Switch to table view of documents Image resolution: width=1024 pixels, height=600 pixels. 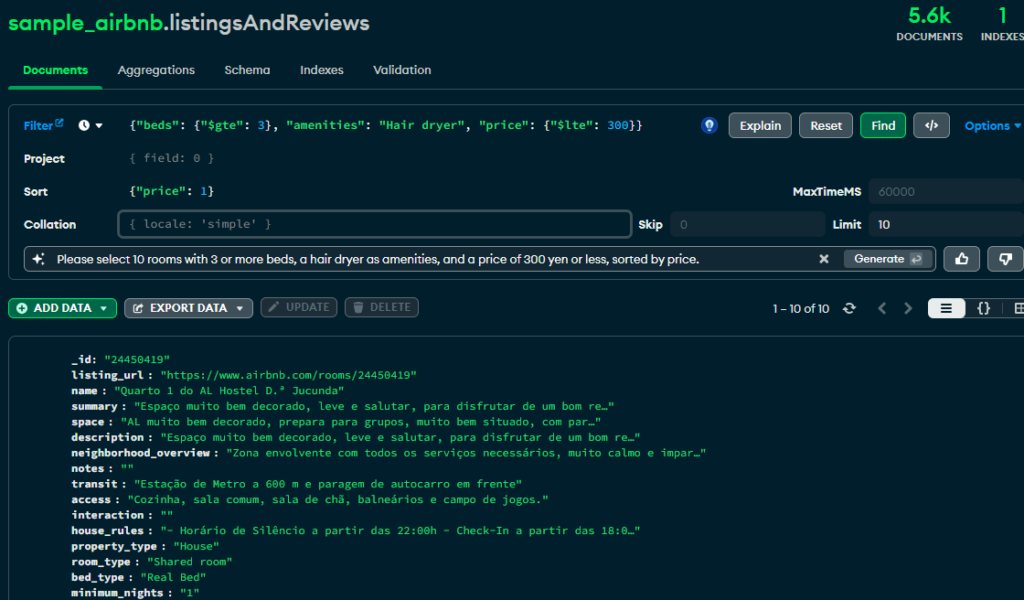[1017, 308]
